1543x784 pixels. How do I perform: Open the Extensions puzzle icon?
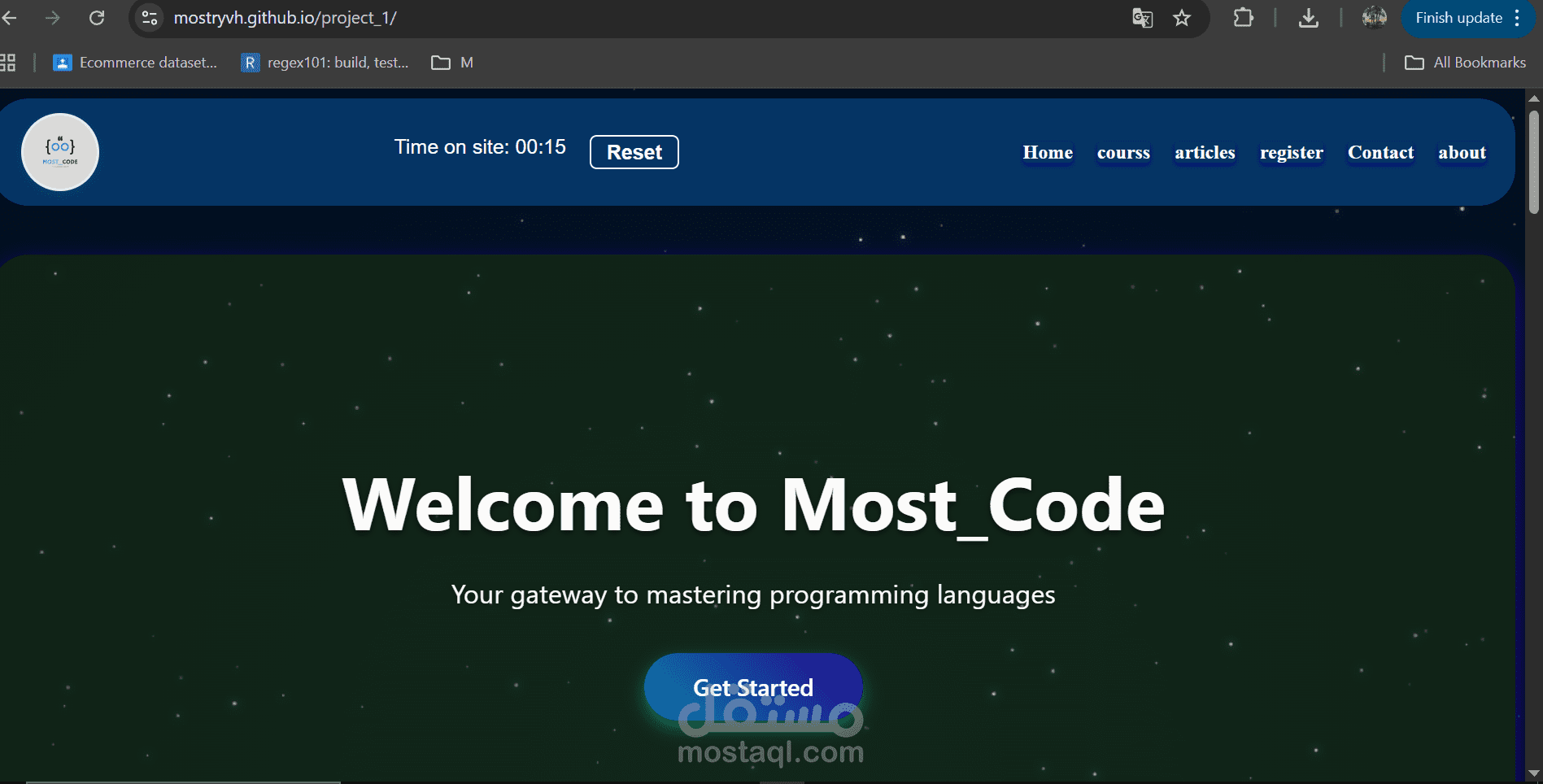[x=1243, y=18]
